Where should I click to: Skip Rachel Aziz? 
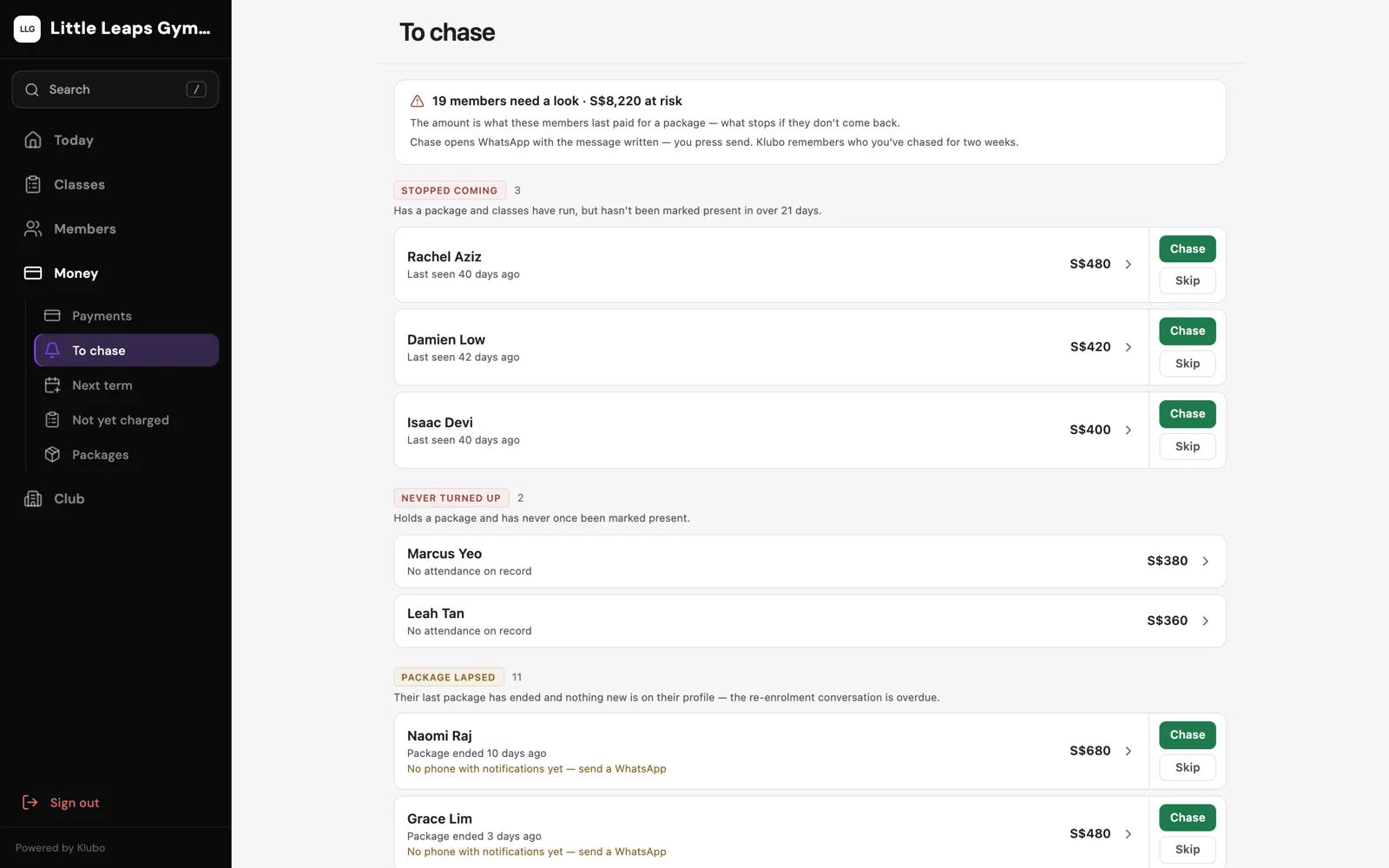click(x=1188, y=280)
